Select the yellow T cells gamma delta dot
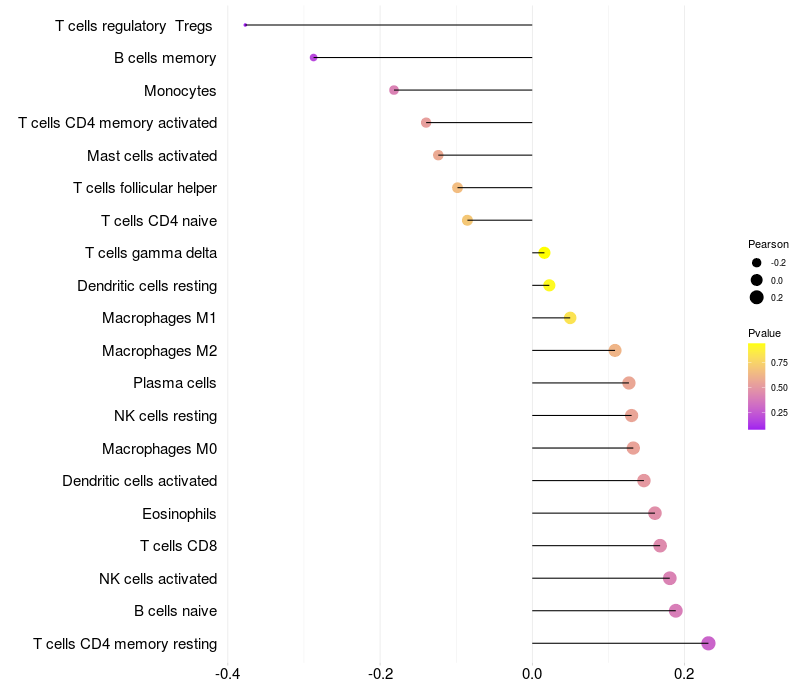Screen dimensions: 800x700 (544, 253)
